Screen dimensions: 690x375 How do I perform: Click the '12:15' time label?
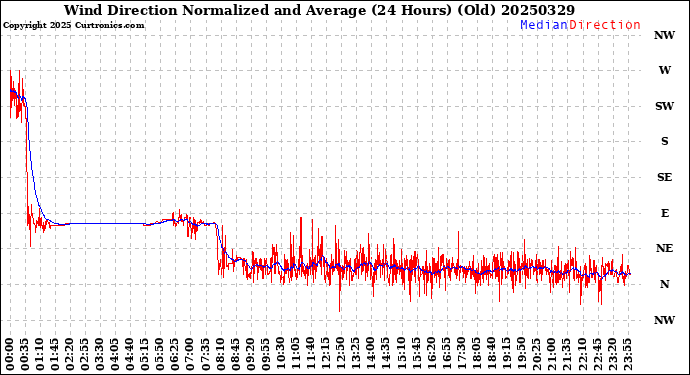point(325,354)
